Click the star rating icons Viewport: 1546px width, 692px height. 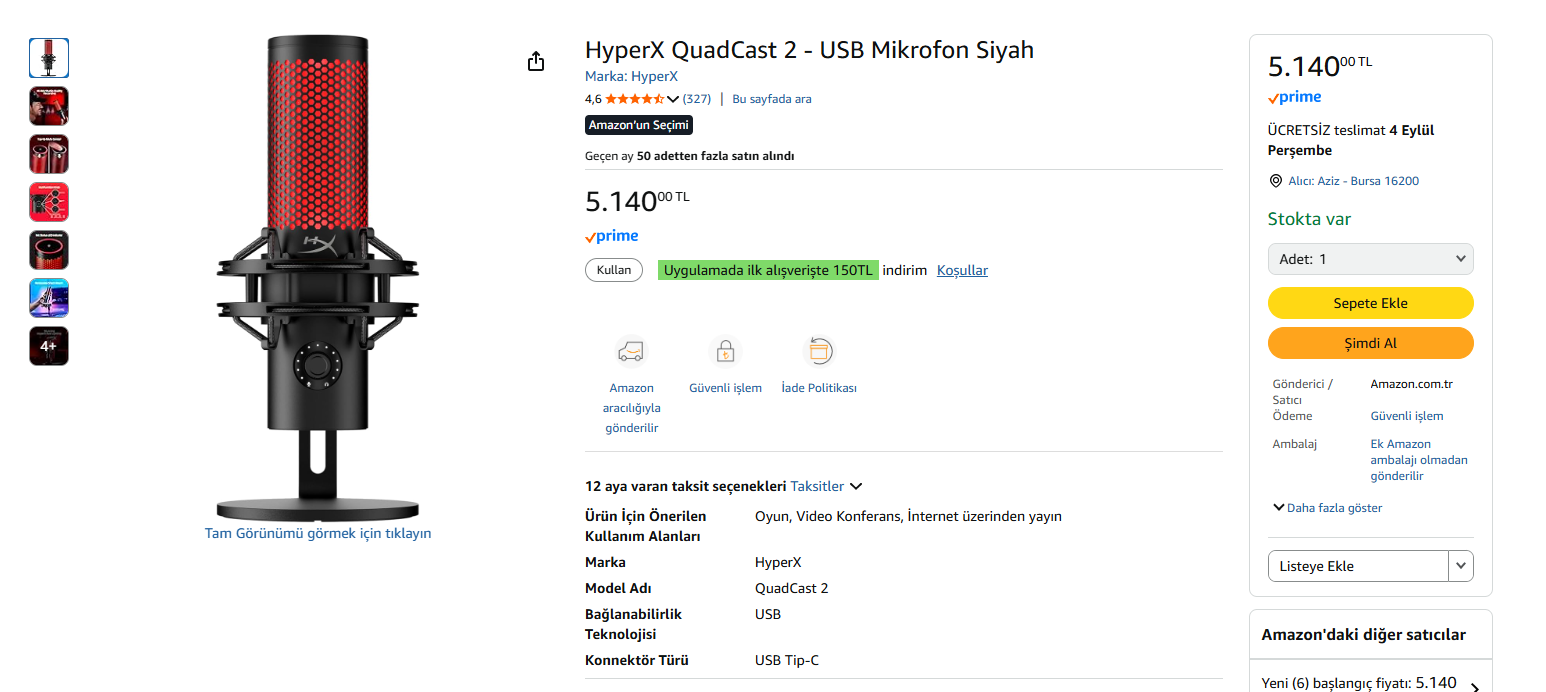click(x=634, y=99)
